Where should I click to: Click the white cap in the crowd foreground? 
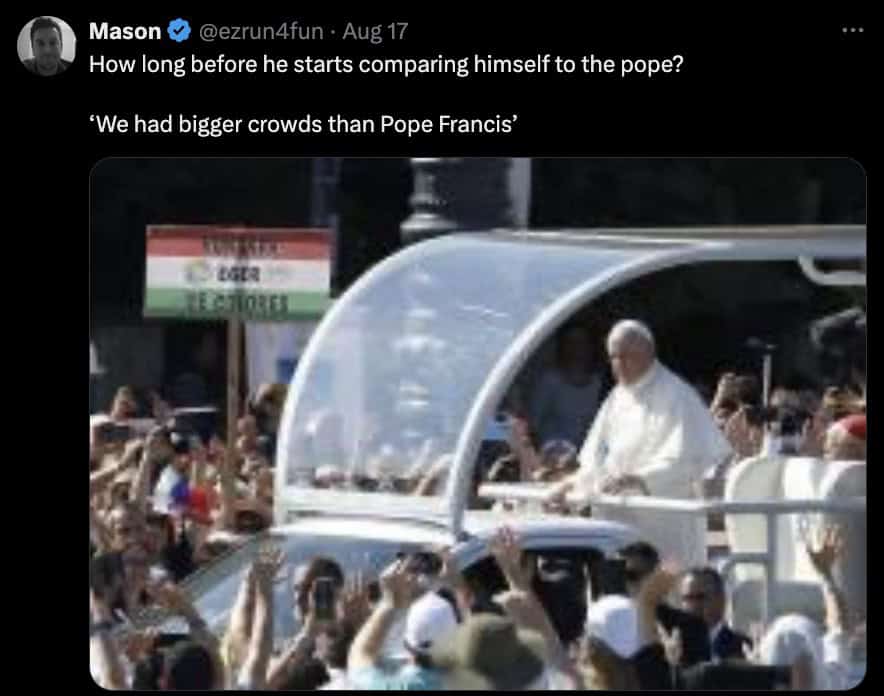click(431, 623)
